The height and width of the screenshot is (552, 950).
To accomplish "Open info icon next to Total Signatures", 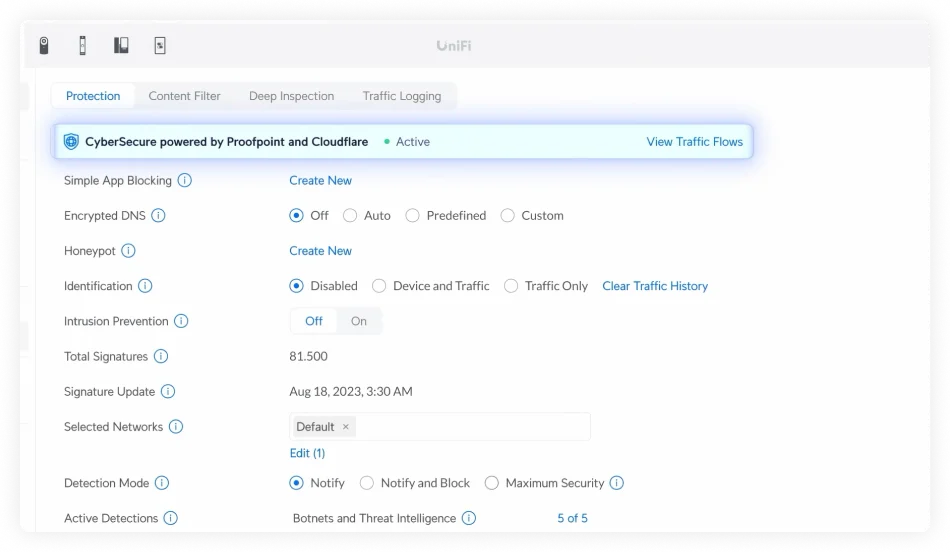I will (161, 356).
